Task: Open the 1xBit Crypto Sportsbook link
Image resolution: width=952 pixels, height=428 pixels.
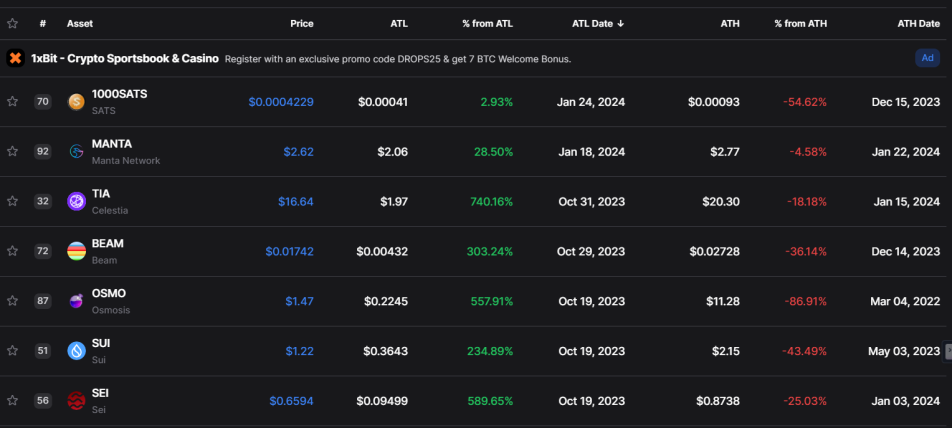Action: click(x=125, y=59)
